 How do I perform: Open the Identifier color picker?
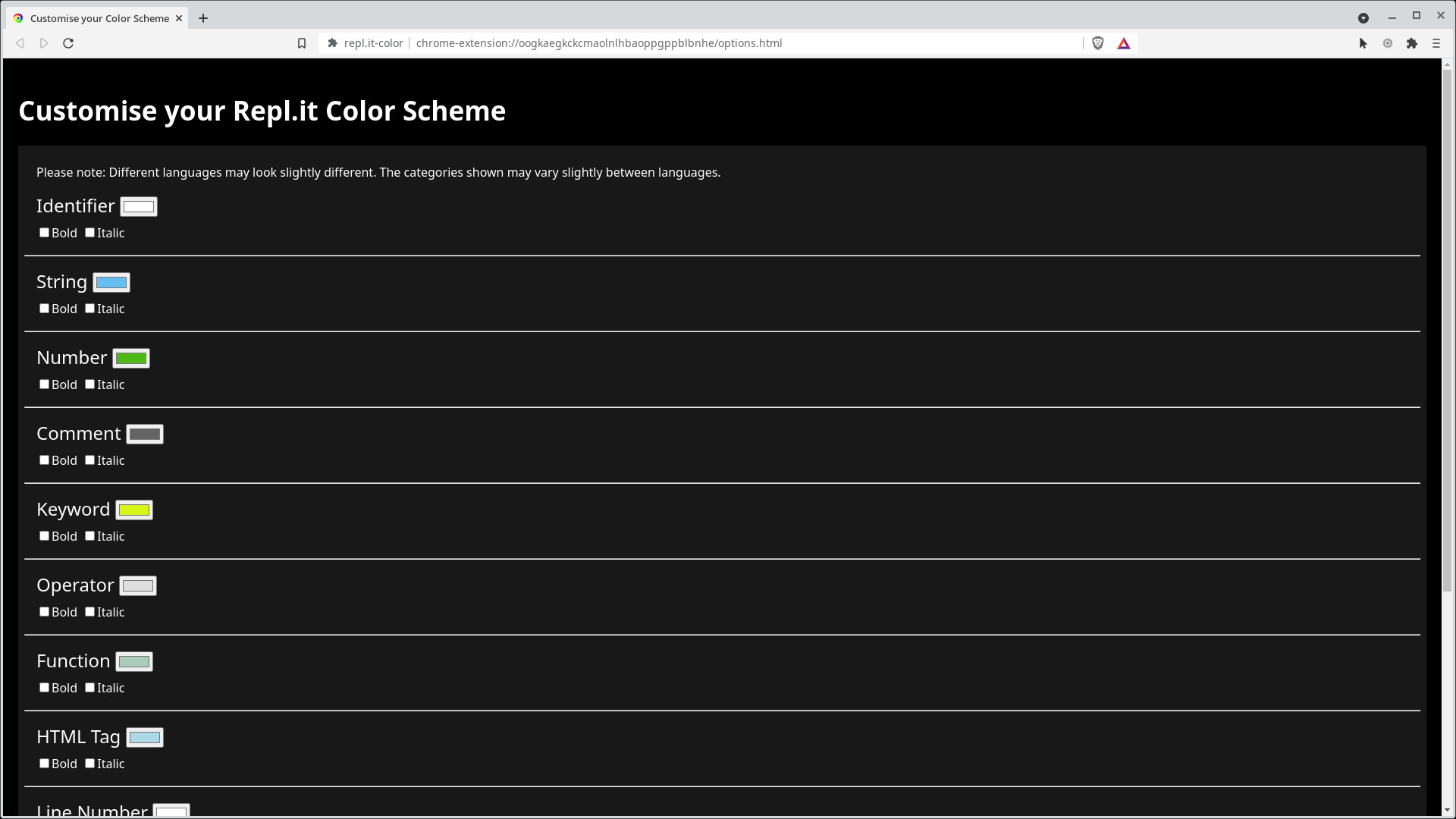(x=139, y=206)
